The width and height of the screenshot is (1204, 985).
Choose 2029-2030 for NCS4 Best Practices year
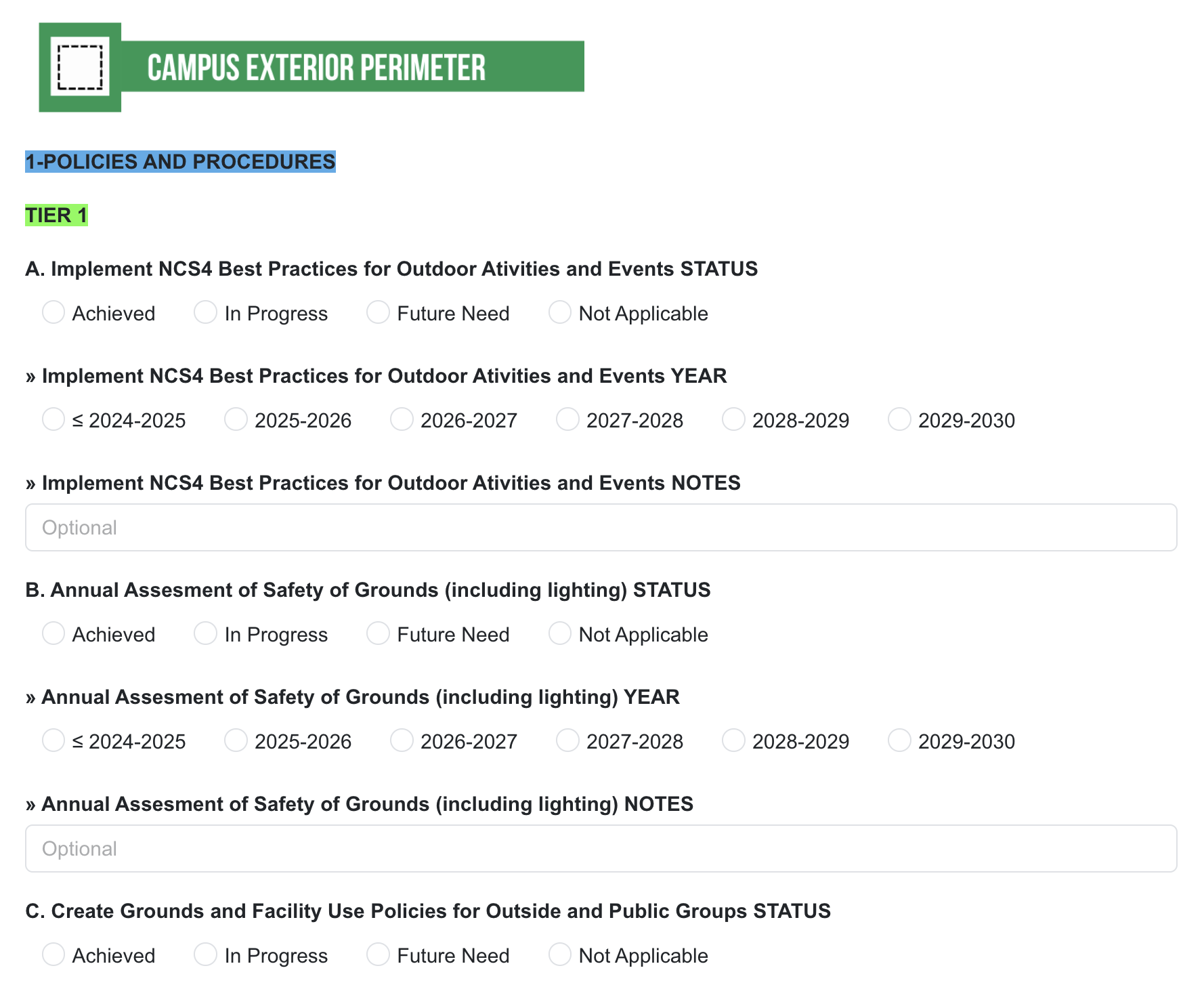coord(899,419)
